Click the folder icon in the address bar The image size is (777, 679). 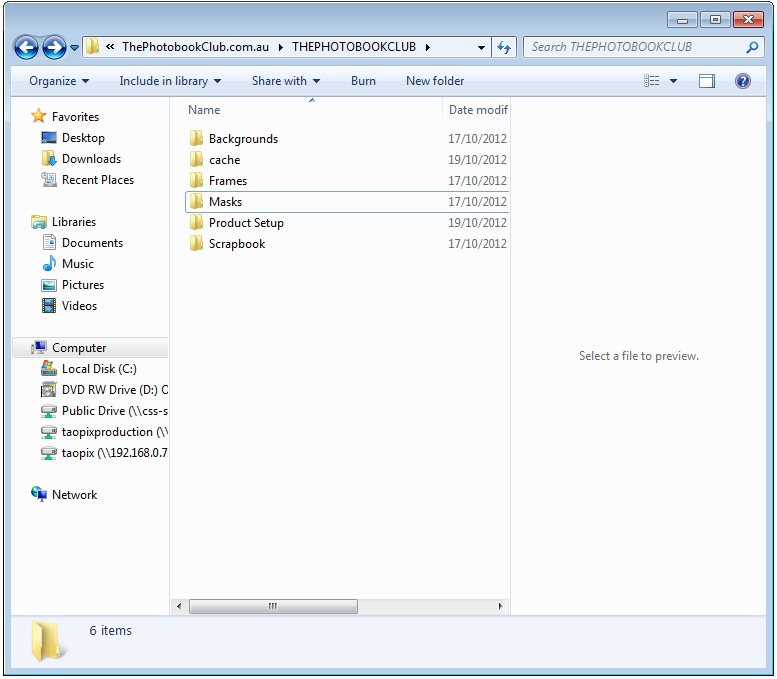pyautogui.click(x=92, y=47)
